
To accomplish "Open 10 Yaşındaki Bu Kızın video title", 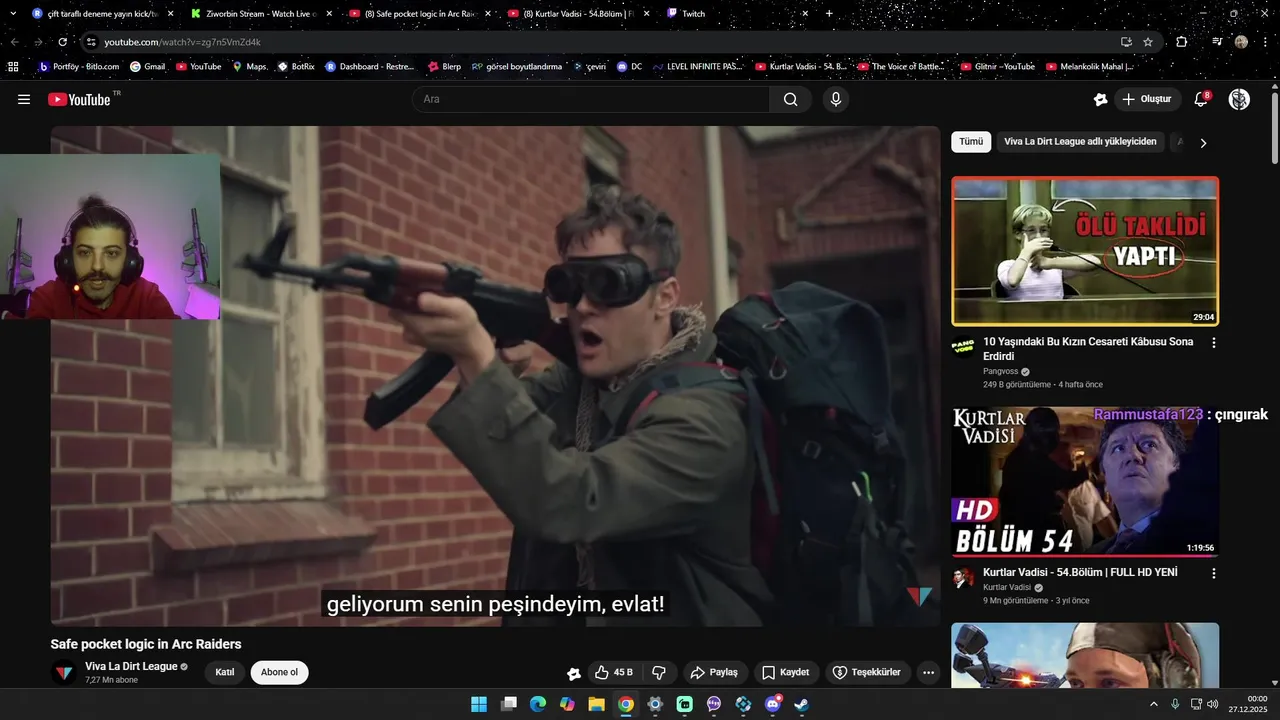I will coord(1088,349).
